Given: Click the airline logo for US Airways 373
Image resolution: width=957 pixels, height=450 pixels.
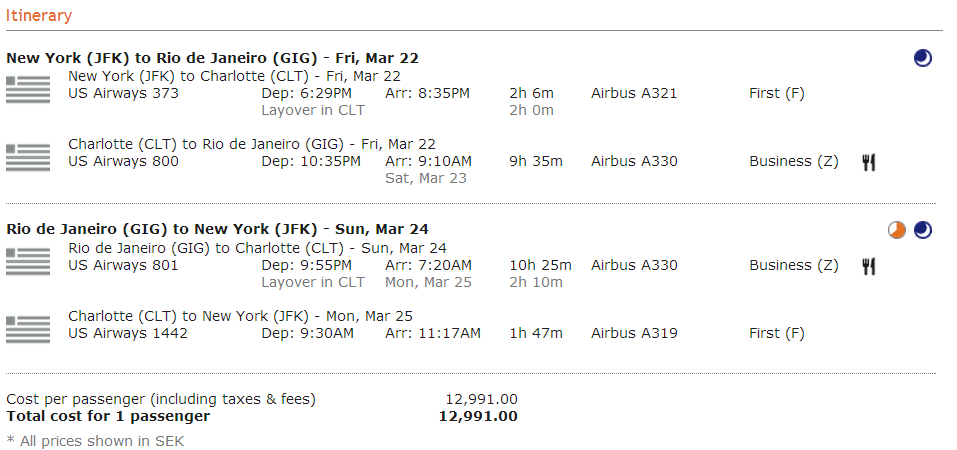Looking at the screenshot, I should [x=28, y=89].
